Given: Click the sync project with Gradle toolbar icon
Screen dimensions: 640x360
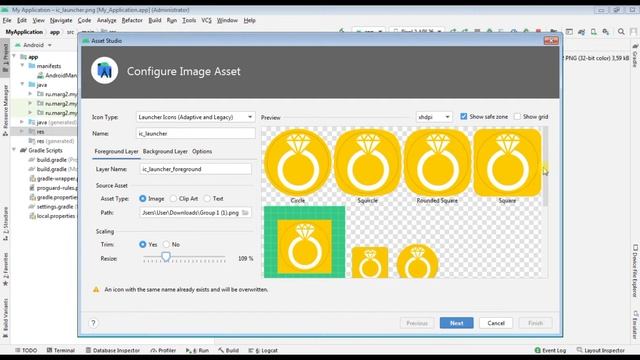Looking at the screenshot, I should (581, 31).
